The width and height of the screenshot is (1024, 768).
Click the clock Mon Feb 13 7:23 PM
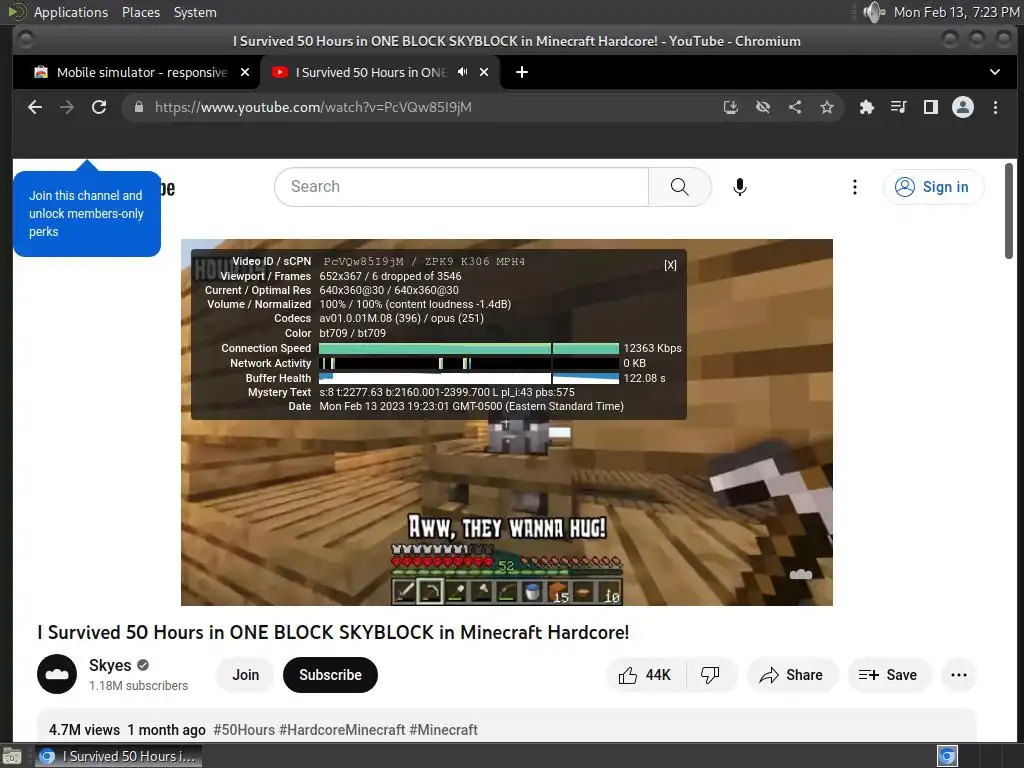click(x=956, y=12)
